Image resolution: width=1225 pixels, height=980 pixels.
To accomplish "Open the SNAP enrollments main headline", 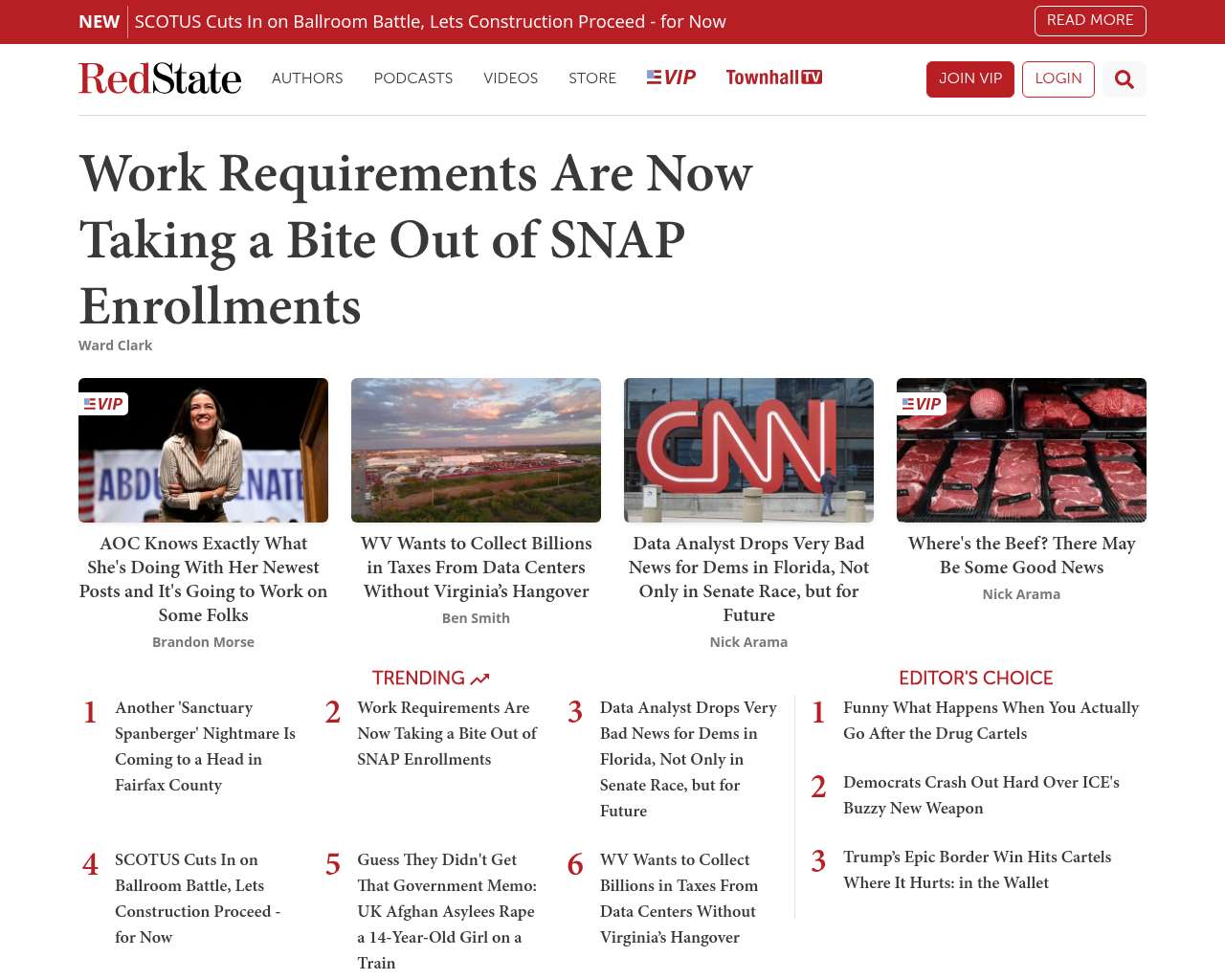I will (x=415, y=239).
